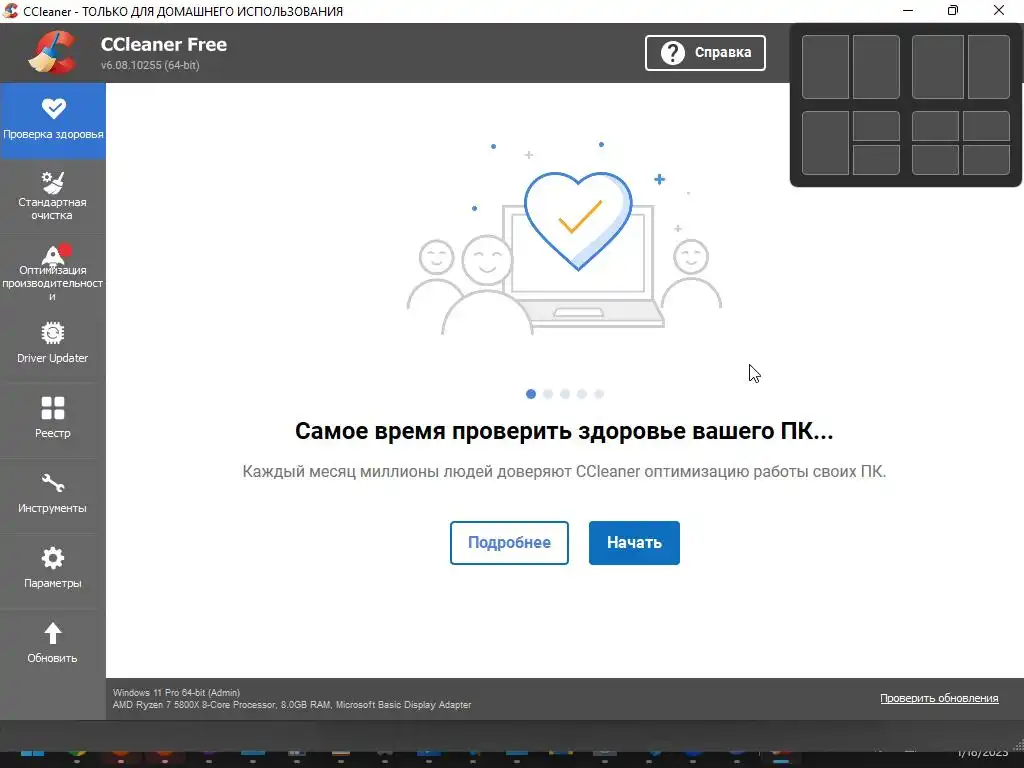Click the Проверить обновления link
The width and height of the screenshot is (1024, 768).
(939, 698)
